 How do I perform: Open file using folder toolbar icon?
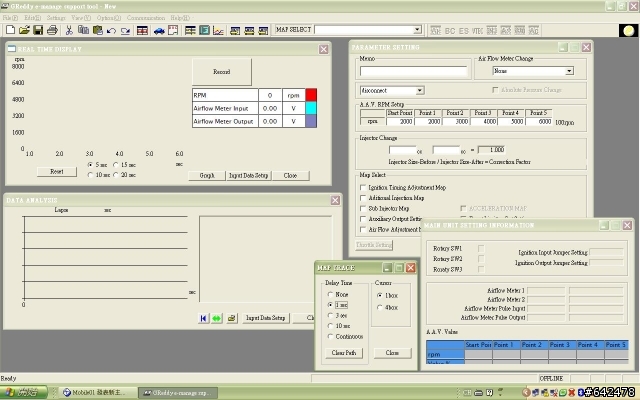[24, 30]
